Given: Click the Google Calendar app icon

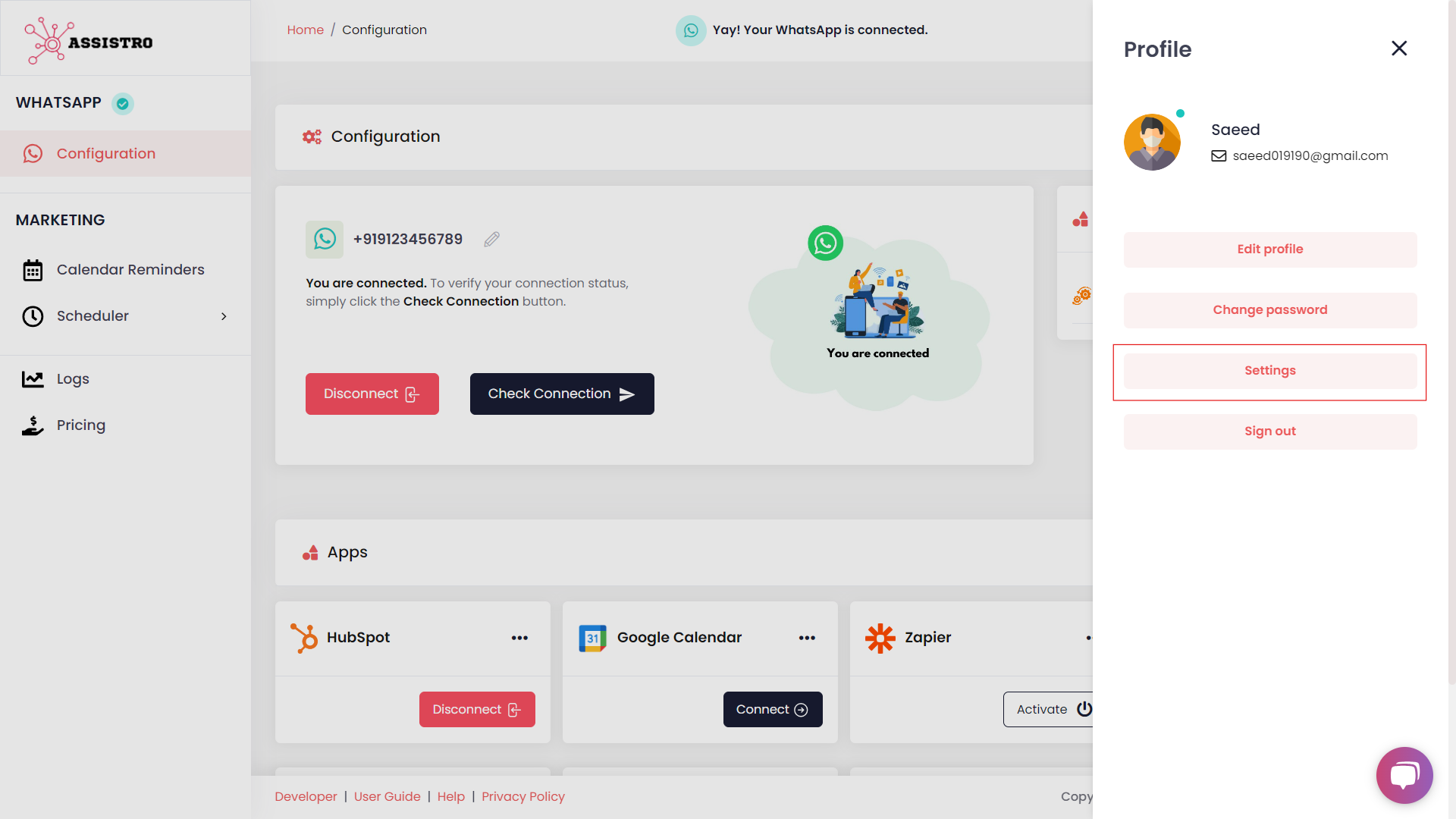Looking at the screenshot, I should pos(592,638).
